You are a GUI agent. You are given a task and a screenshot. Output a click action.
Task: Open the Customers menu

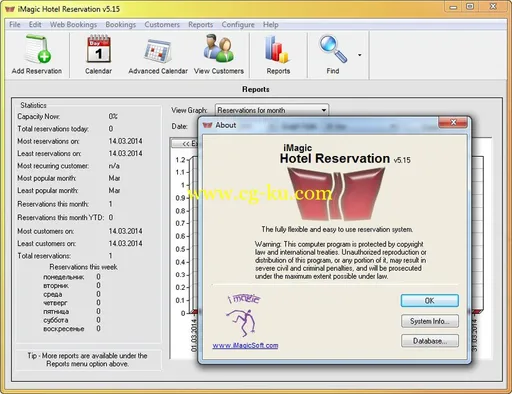tap(162, 25)
